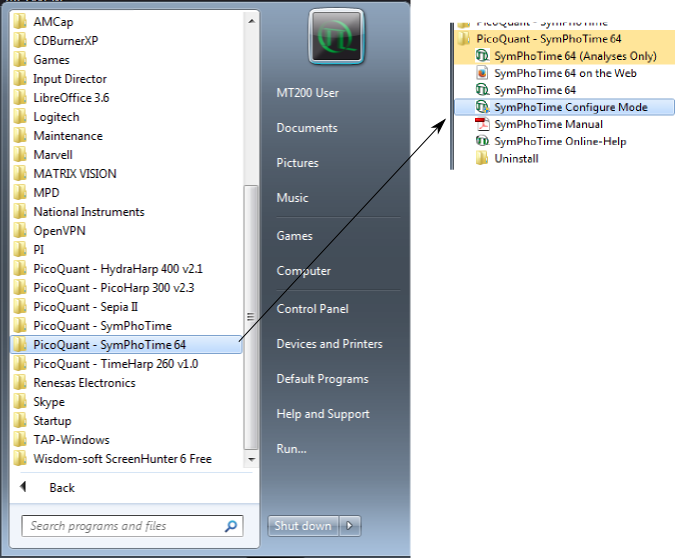Expand PicoQuant - HydraHarp 400 v2.1 folder

click(x=117, y=269)
